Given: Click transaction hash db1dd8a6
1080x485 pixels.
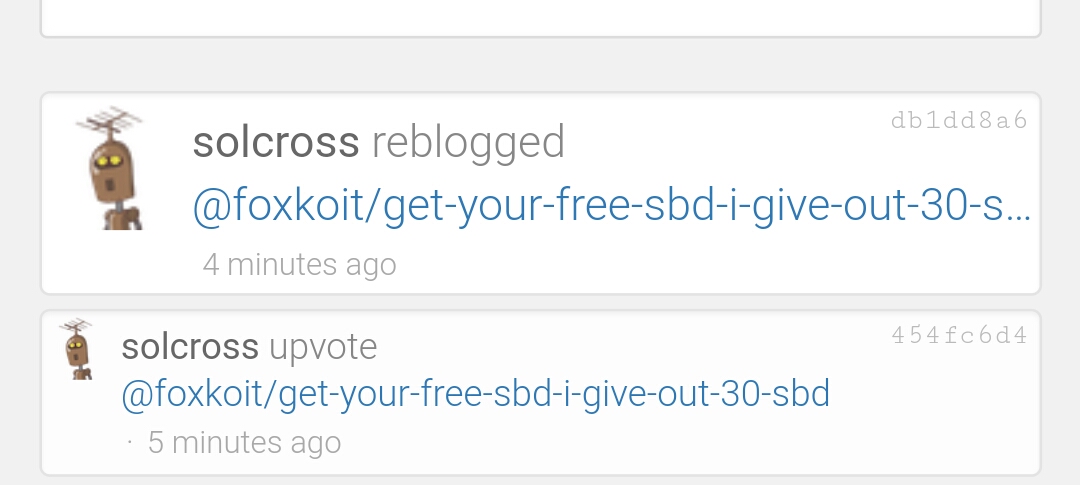Looking at the screenshot, I should point(959,121).
